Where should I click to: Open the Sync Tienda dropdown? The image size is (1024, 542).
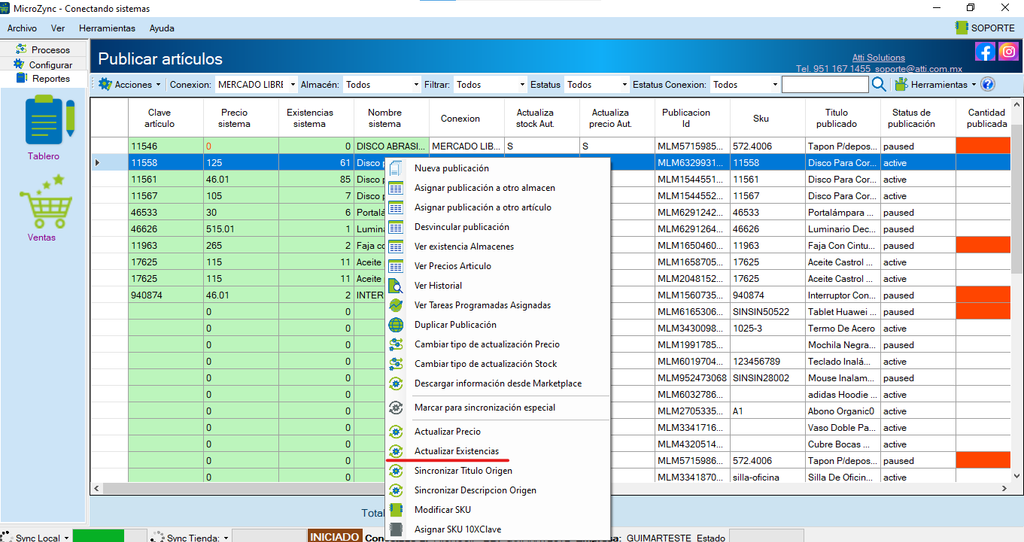[190, 537]
